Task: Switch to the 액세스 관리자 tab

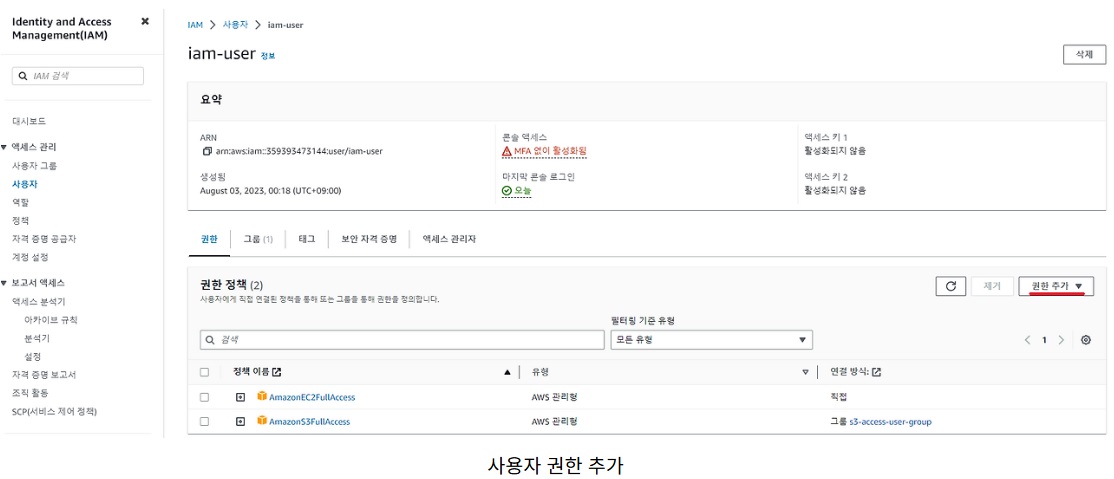Action: [449, 240]
